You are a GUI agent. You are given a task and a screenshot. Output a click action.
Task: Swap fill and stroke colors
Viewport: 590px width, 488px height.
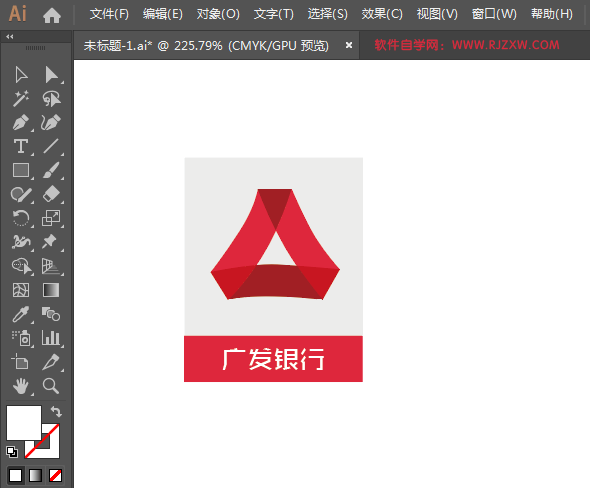(x=56, y=411)
